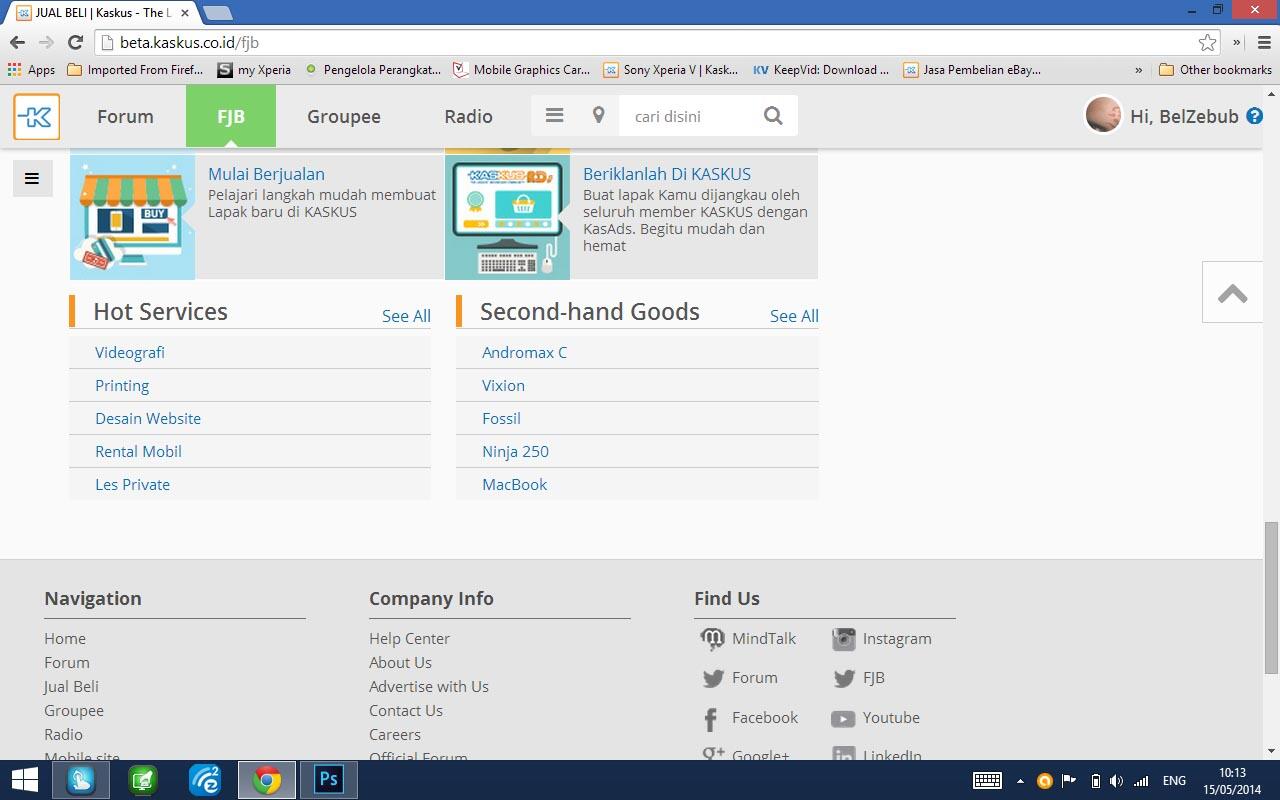Click the Mulai Berjualan shop thumbnail
The width and height of the screenshot is (1280, 800).
coord(132,217)
